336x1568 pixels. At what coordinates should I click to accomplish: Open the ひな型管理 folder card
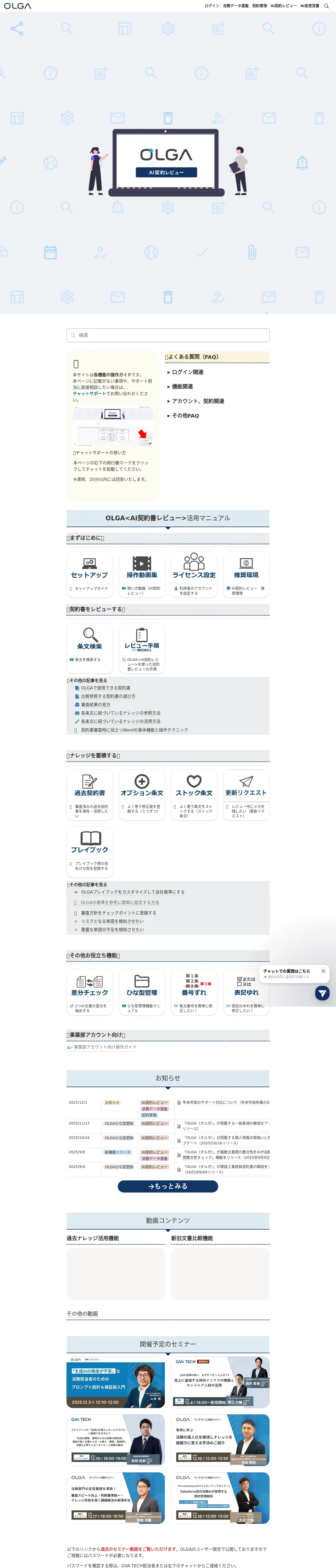(x=142, y=992)
